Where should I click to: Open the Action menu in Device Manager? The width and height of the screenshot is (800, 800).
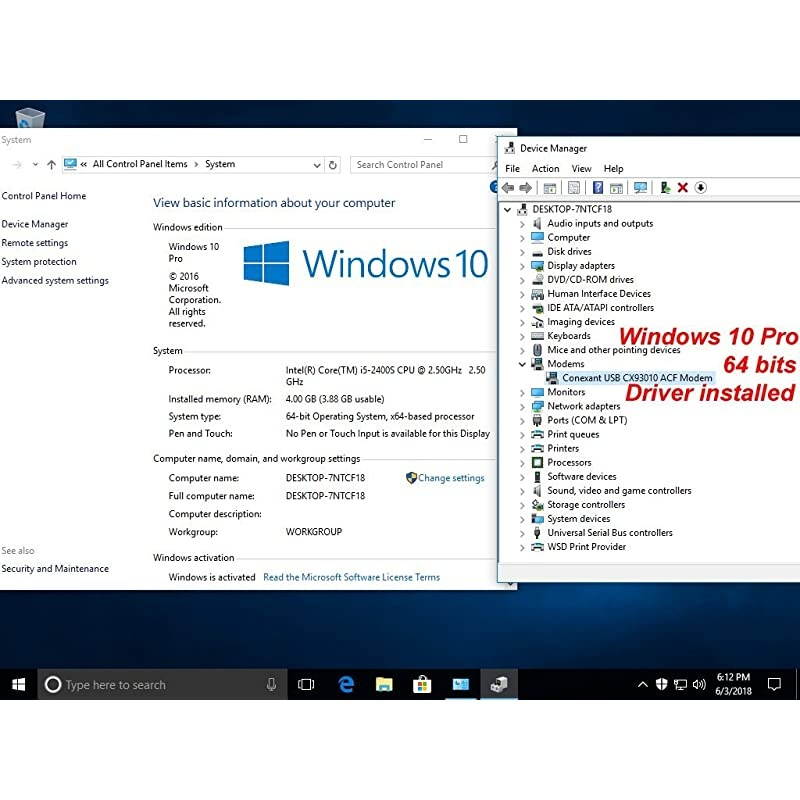545,169
